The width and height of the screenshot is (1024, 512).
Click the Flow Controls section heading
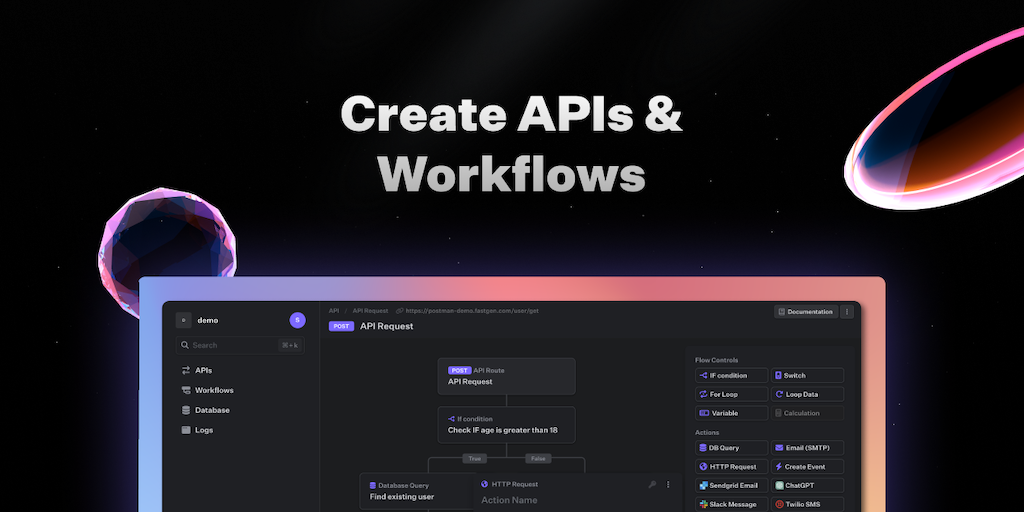716,360
